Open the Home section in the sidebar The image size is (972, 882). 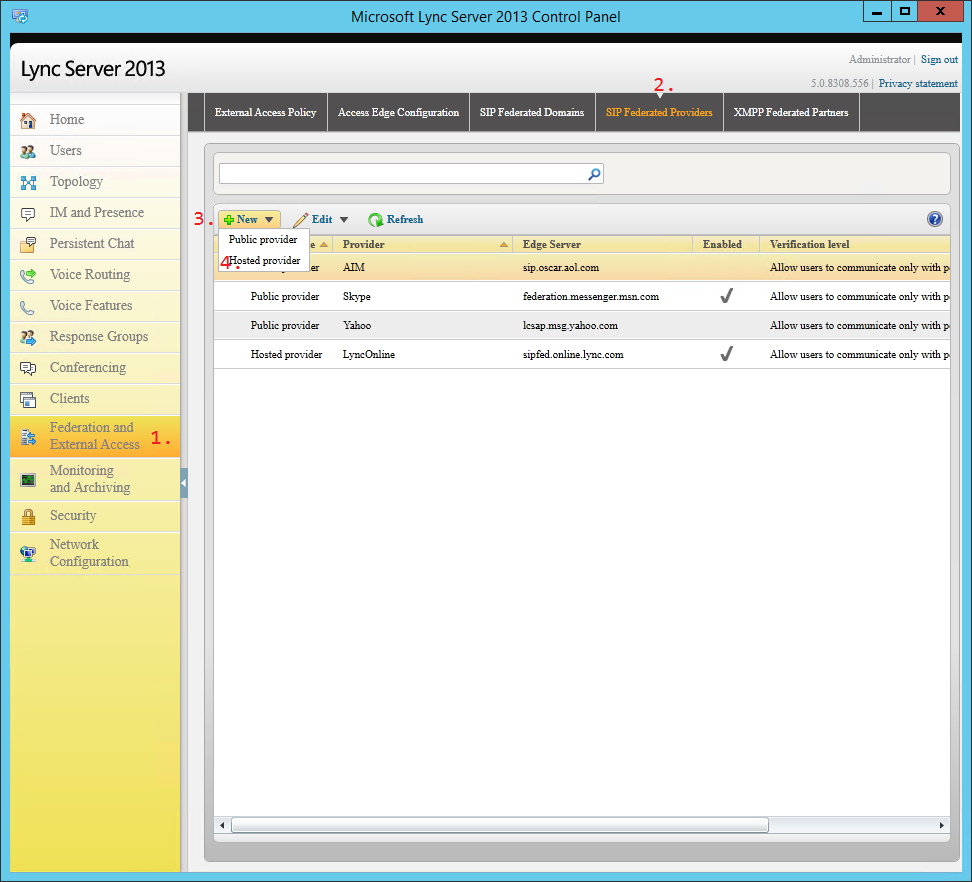click(x=66, y=118)
